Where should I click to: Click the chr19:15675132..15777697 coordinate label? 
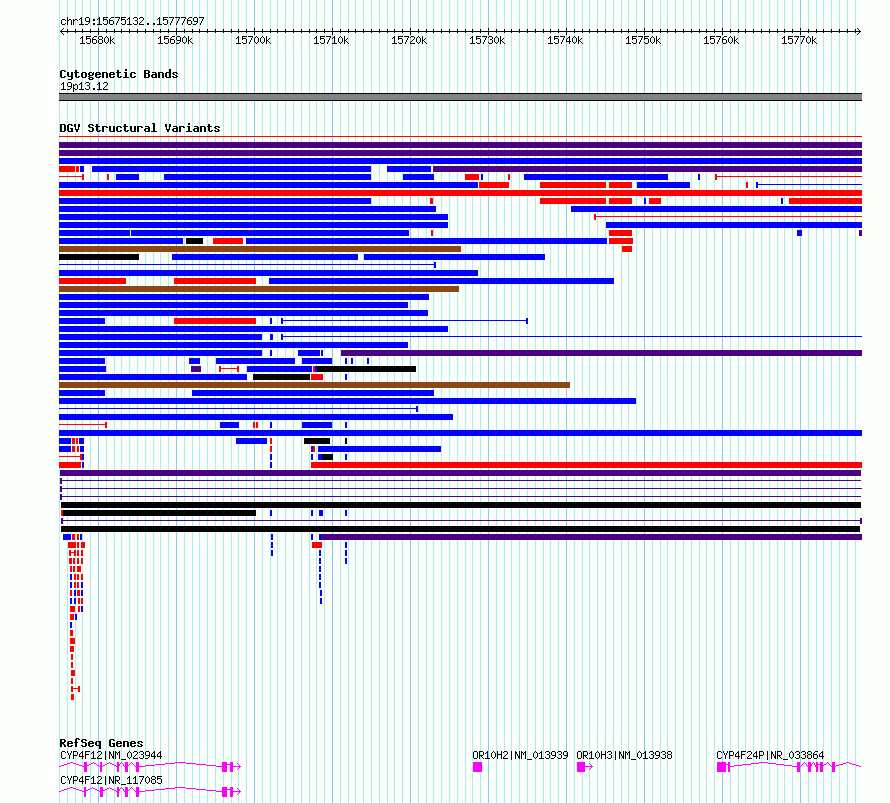click(132, 21)
